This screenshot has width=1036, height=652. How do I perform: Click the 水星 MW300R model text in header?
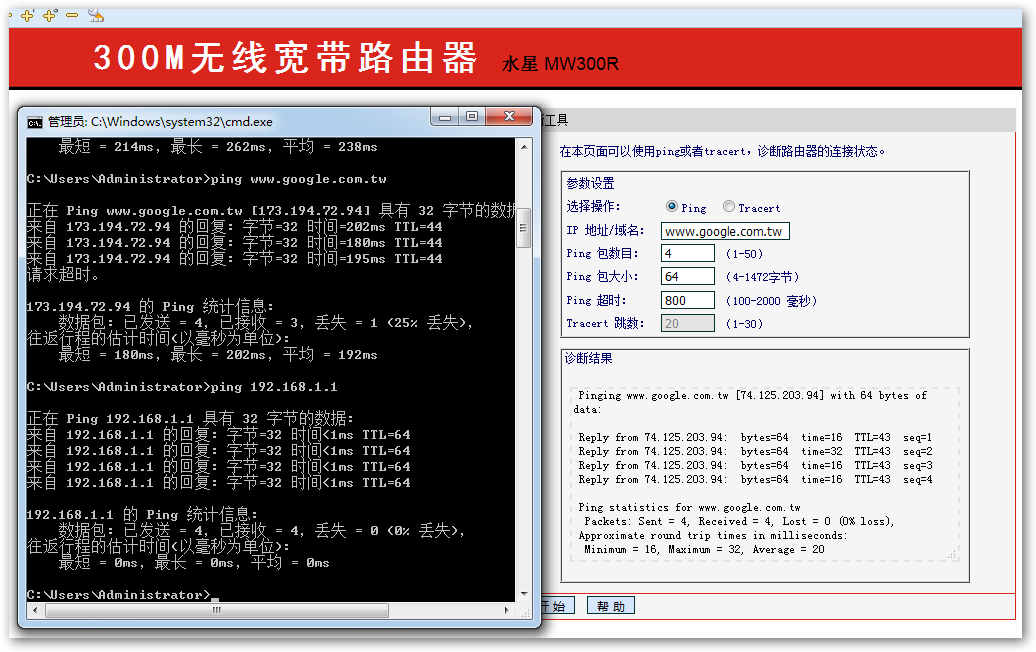pos(560,64)
